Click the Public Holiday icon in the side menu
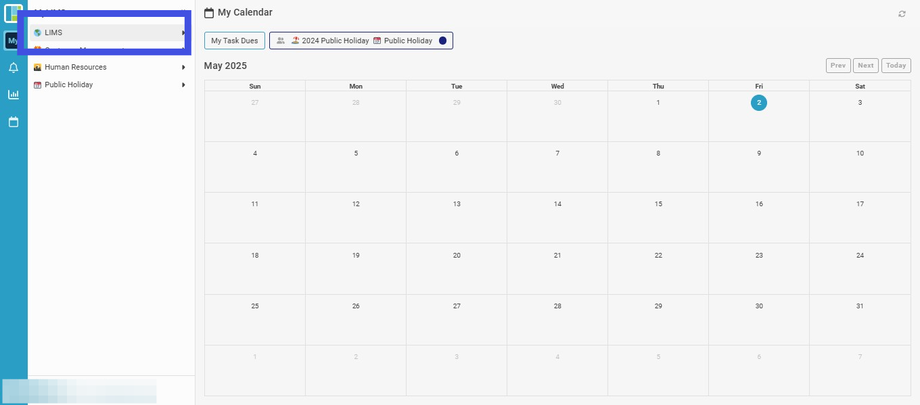This screenshot has height=405, width=920. (x=38, y=85)
